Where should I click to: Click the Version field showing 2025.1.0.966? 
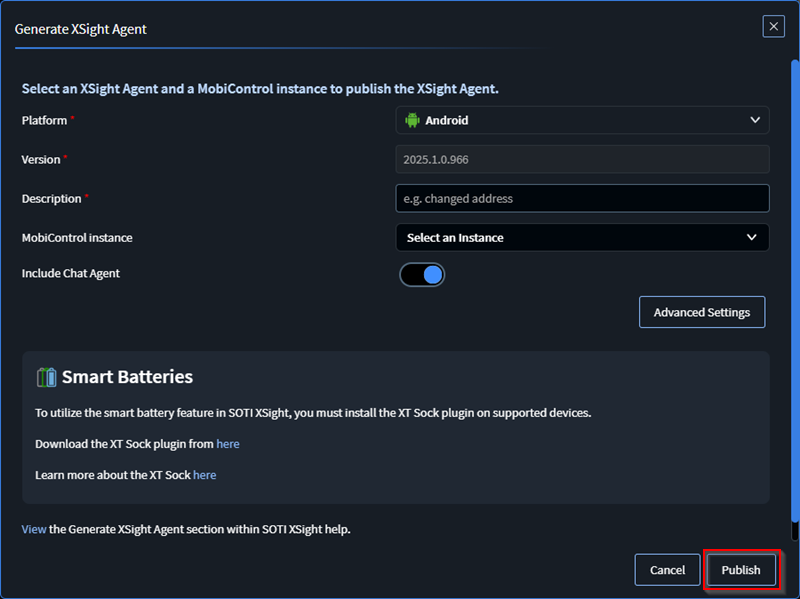pyautogui.click(x=582, y=159)
